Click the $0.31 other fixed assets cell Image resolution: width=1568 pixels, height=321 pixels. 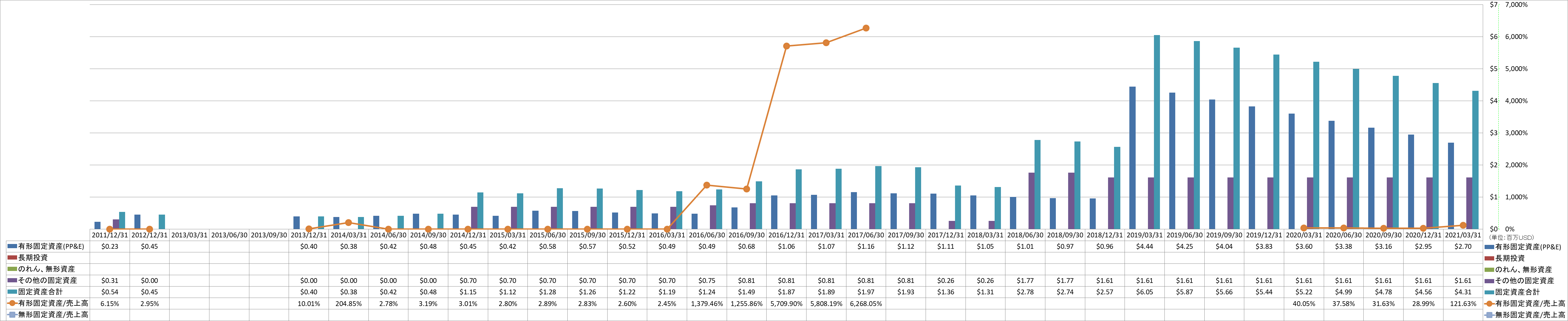[110, 281]
